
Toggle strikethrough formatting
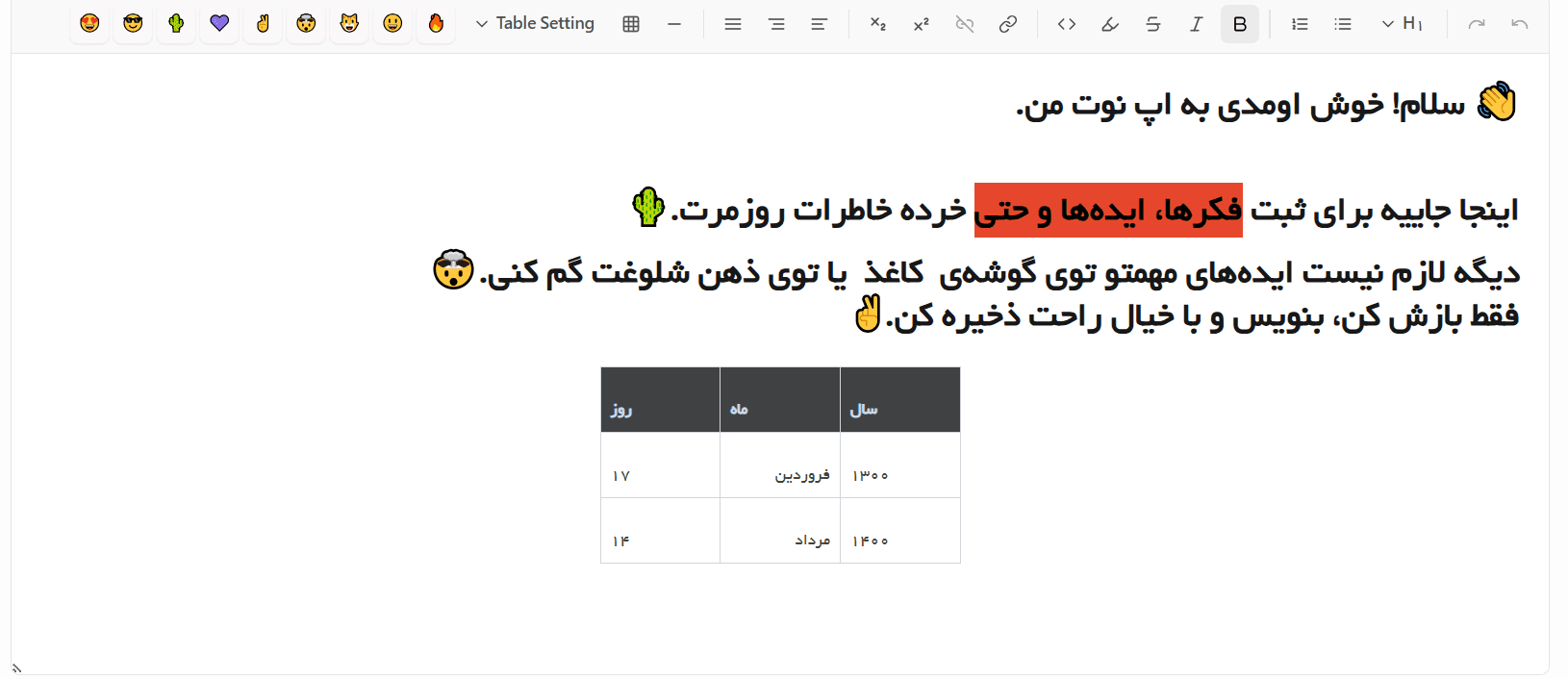click(x=1153, y=24)
